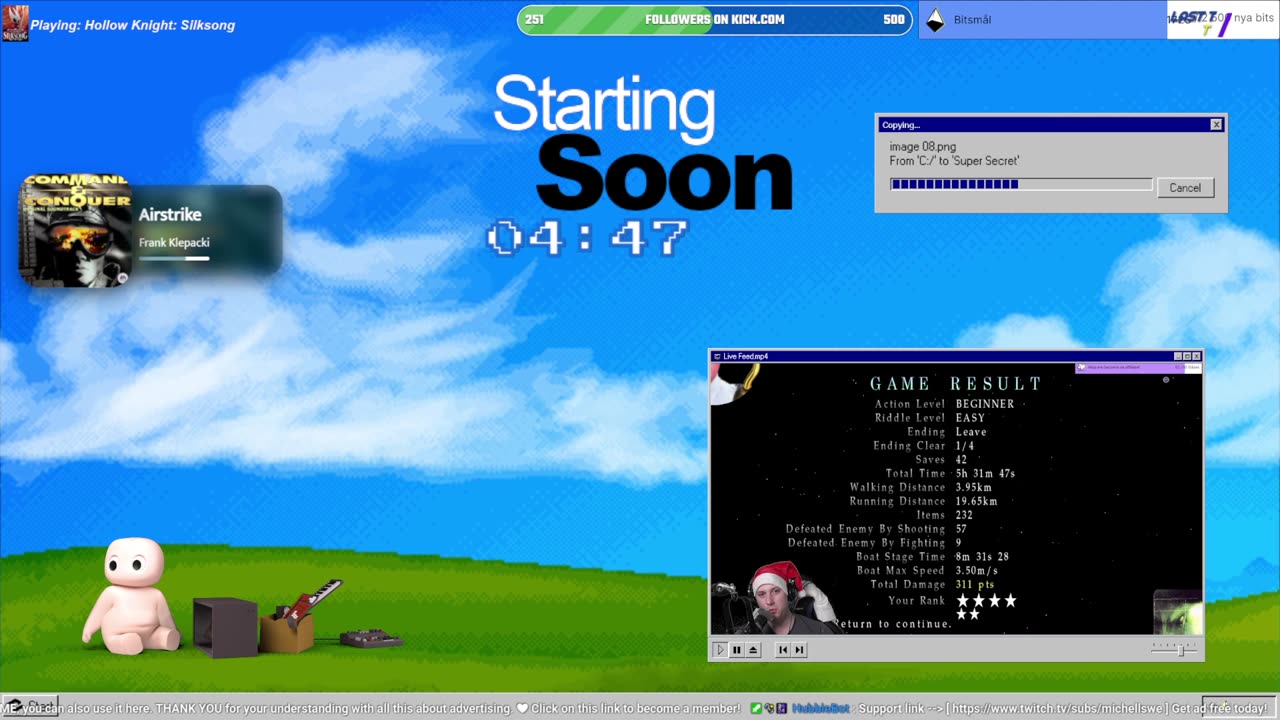Click 'Click on this link to become a member!'
This screenshot has height=720, width=1280.
click(636, 708)
